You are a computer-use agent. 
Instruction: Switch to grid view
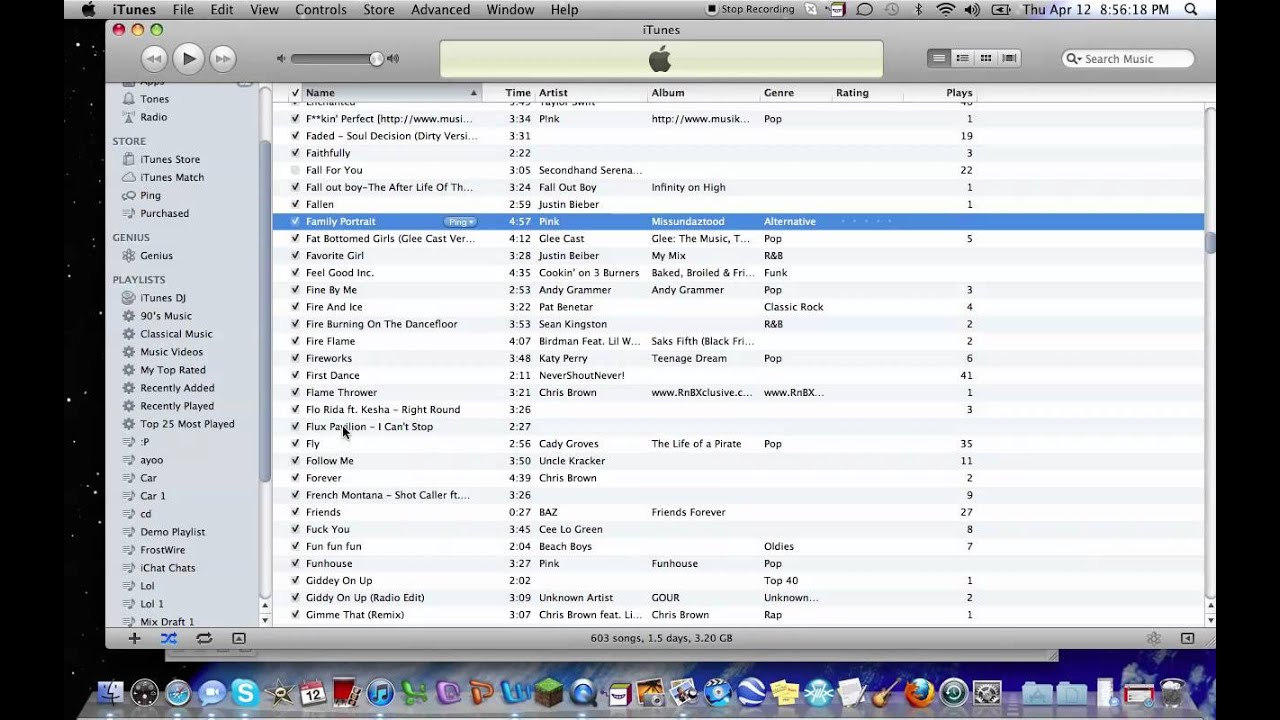point(985,58)
